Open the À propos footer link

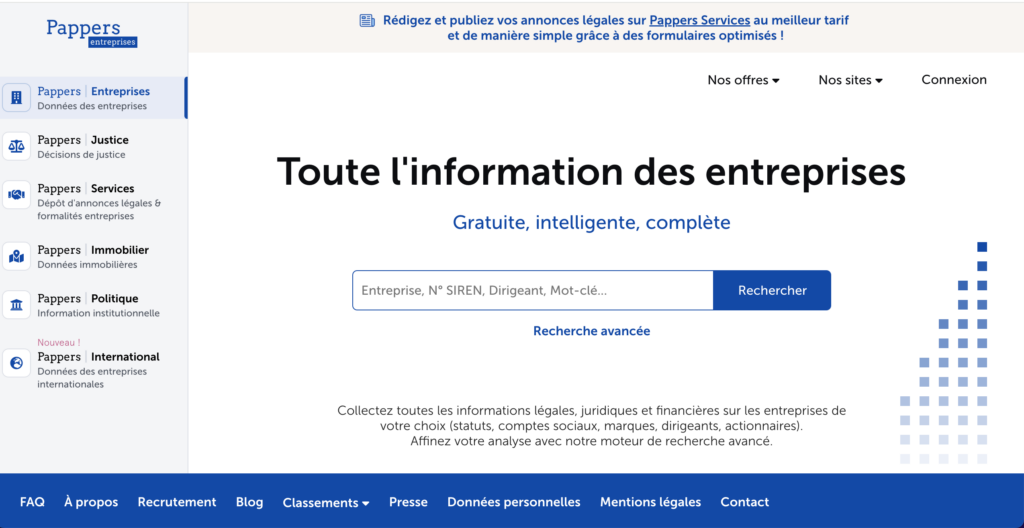91,502
